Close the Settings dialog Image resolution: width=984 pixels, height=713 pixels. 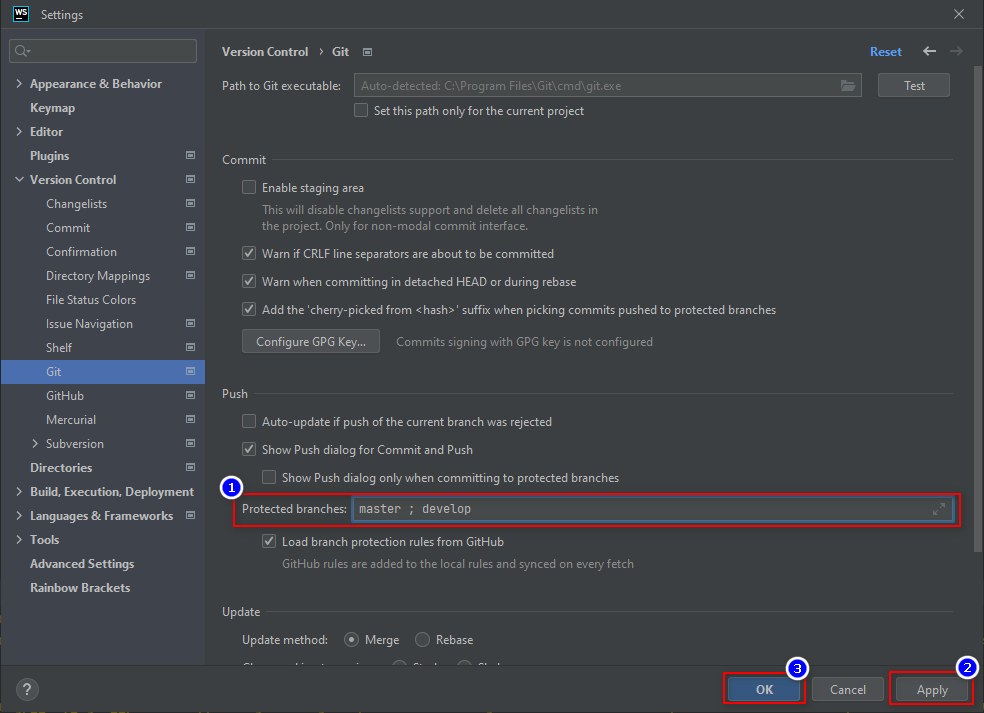pos(959,14)
